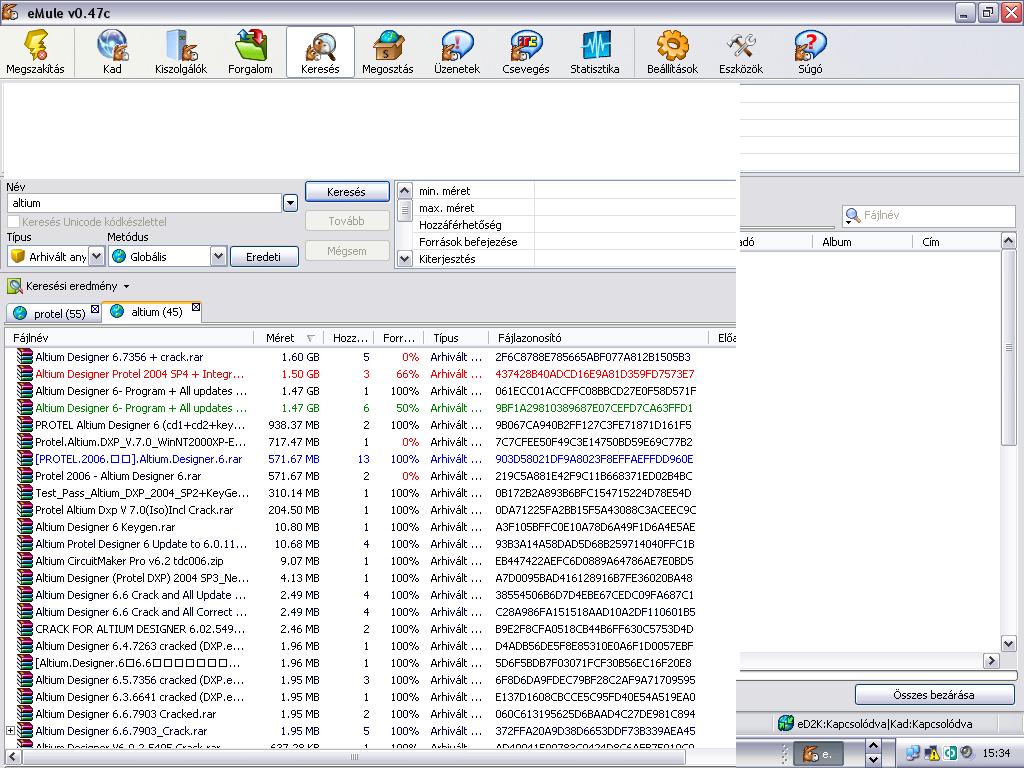
Task: Sort by the Fájlnév column header
Action: pyautogui.click(x=129, y=338)
